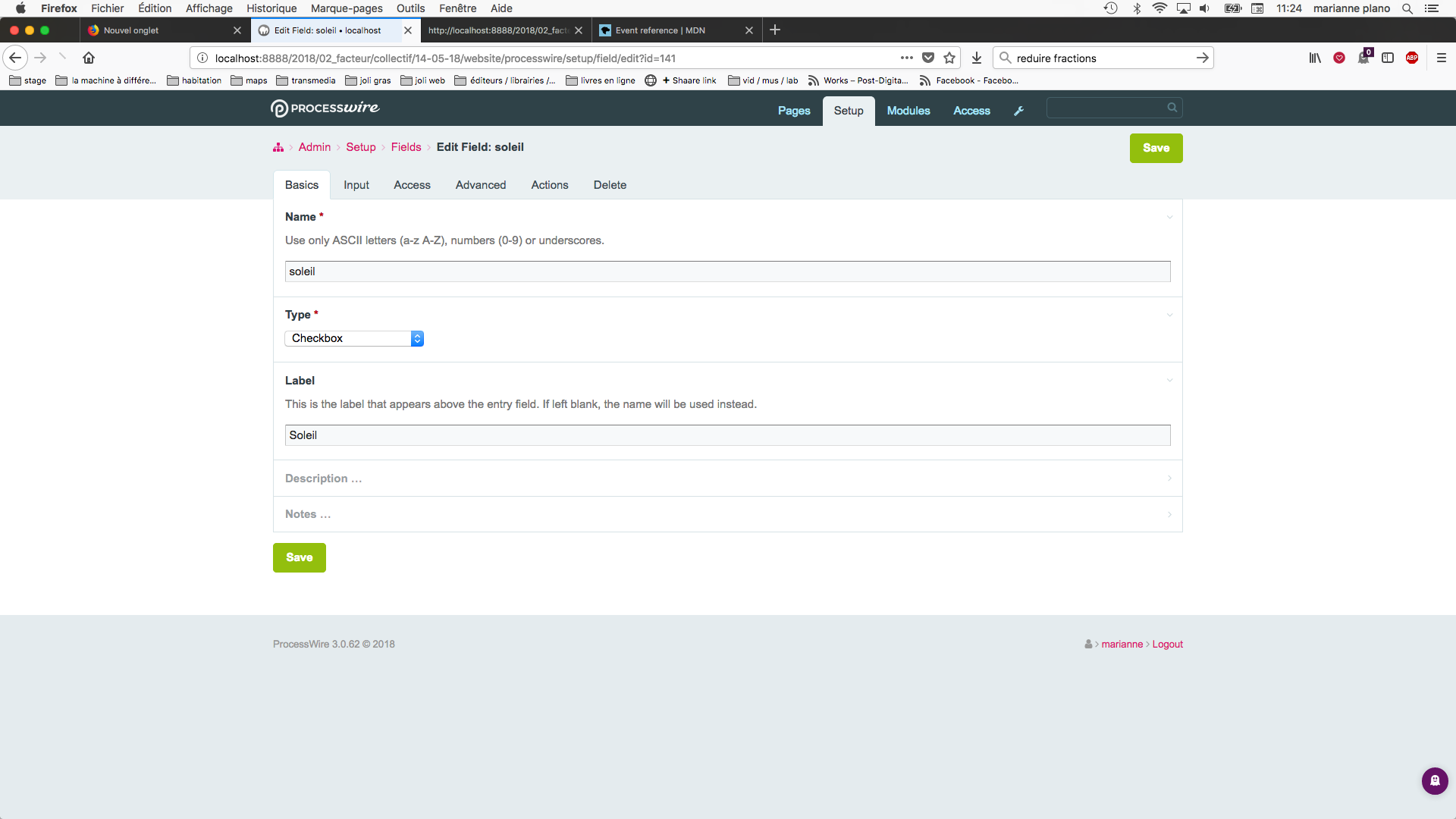Click the Logout link in the footer

tap(1167, 644)
